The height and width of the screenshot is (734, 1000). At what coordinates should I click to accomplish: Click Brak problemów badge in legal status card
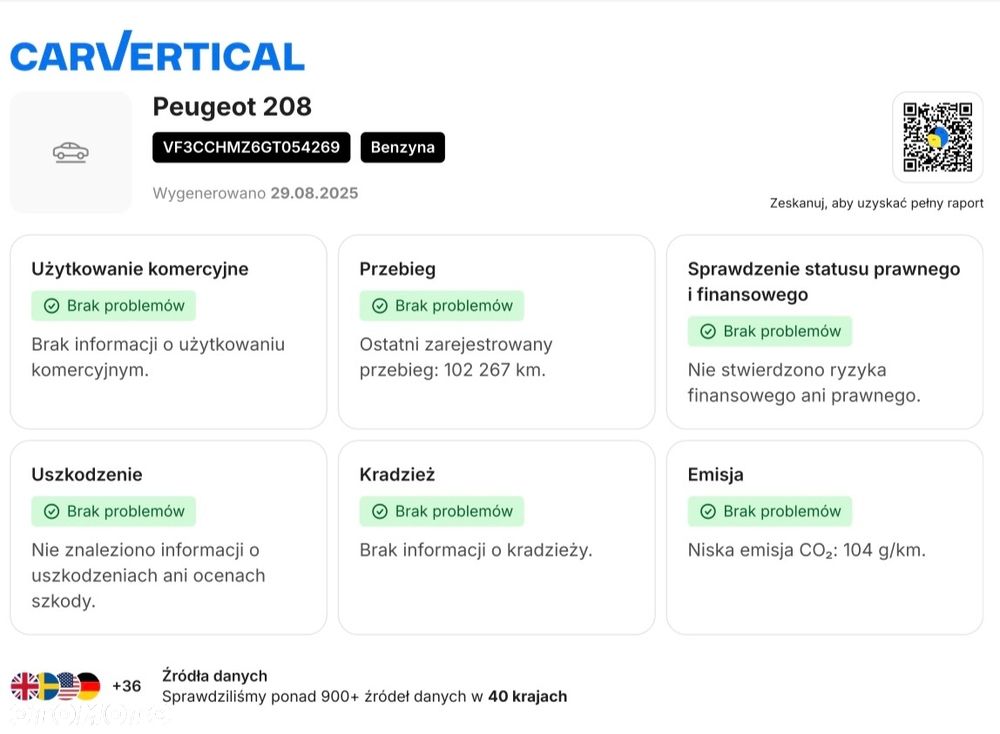pos(770,331)
